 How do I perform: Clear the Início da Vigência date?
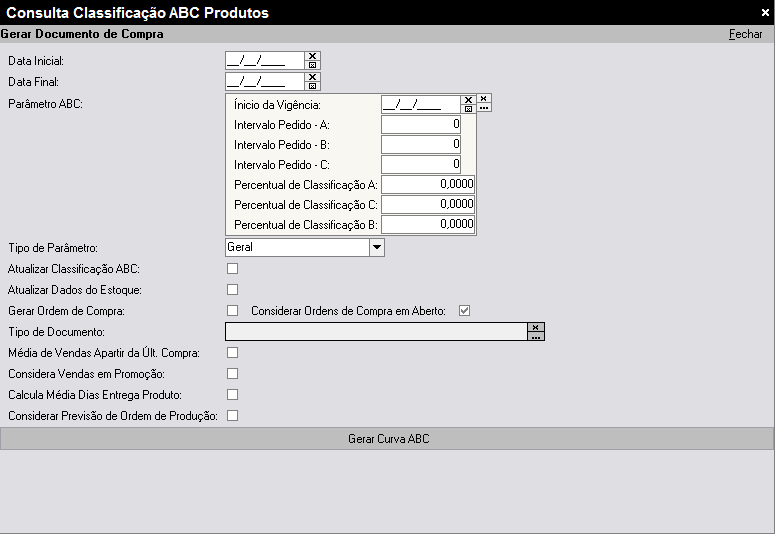click(x=468, y=100)
